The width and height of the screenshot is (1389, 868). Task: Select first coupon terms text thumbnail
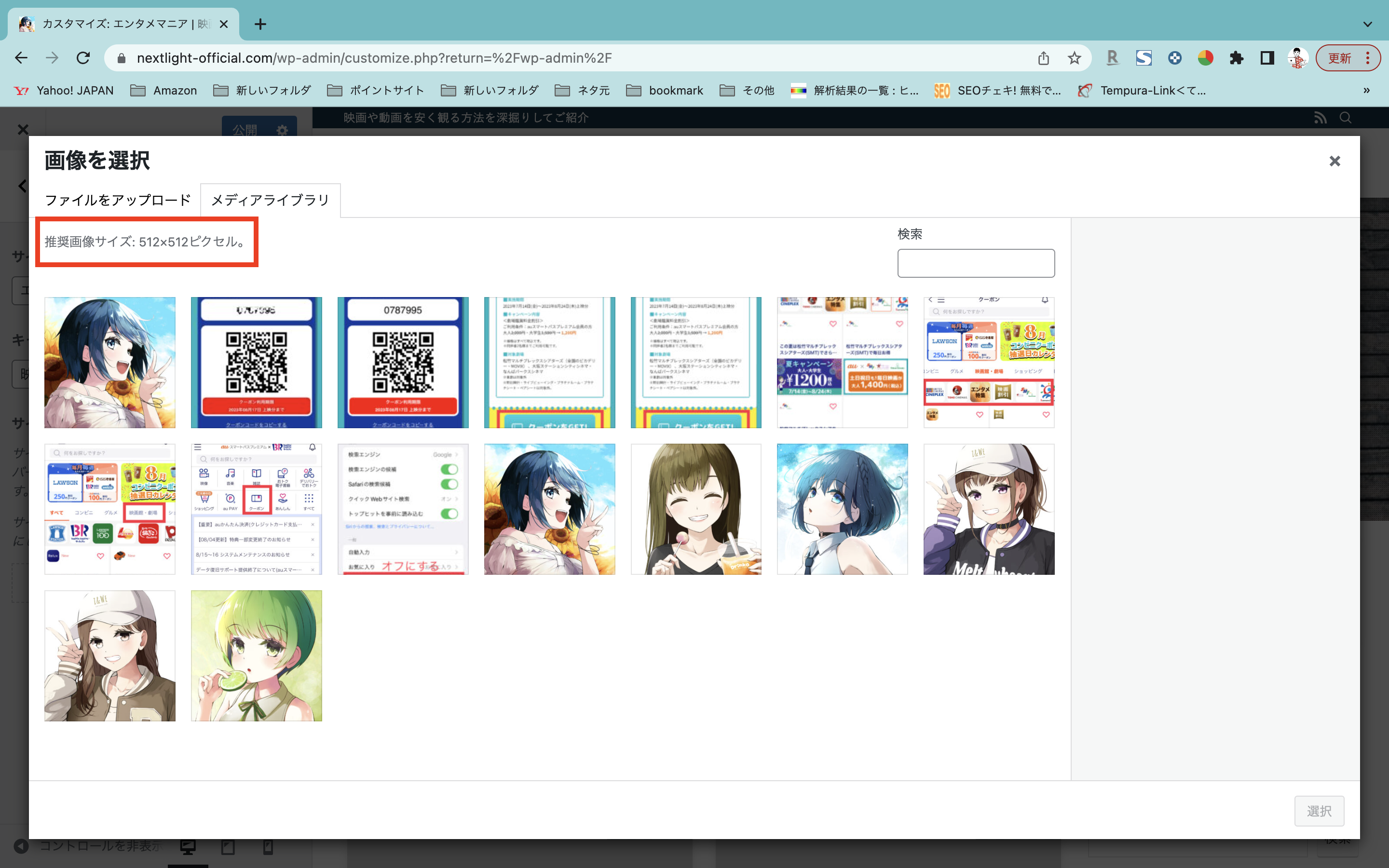549,362
